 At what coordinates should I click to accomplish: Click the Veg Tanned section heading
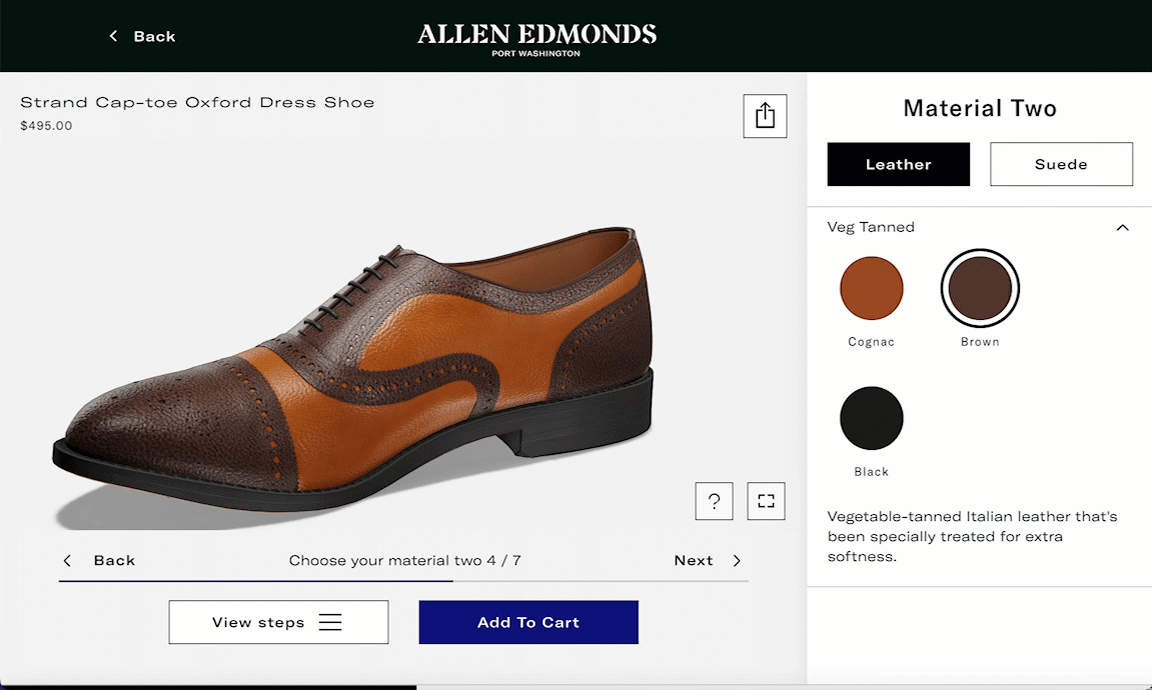871,227
